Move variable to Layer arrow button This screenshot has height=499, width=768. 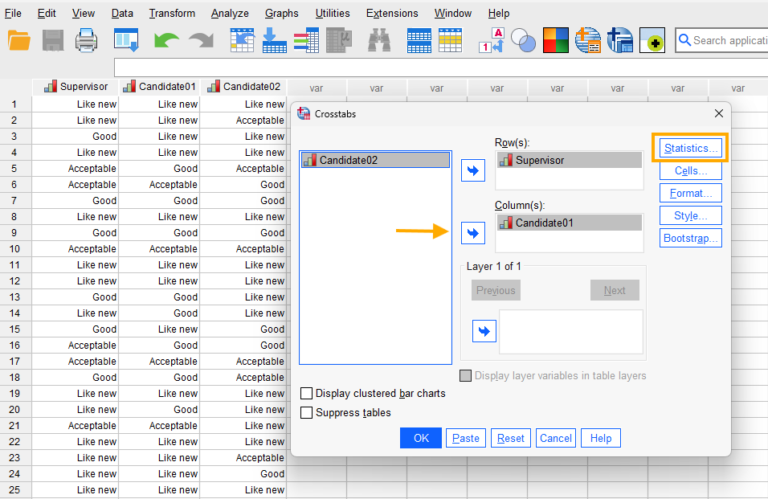tap(484, 332)
